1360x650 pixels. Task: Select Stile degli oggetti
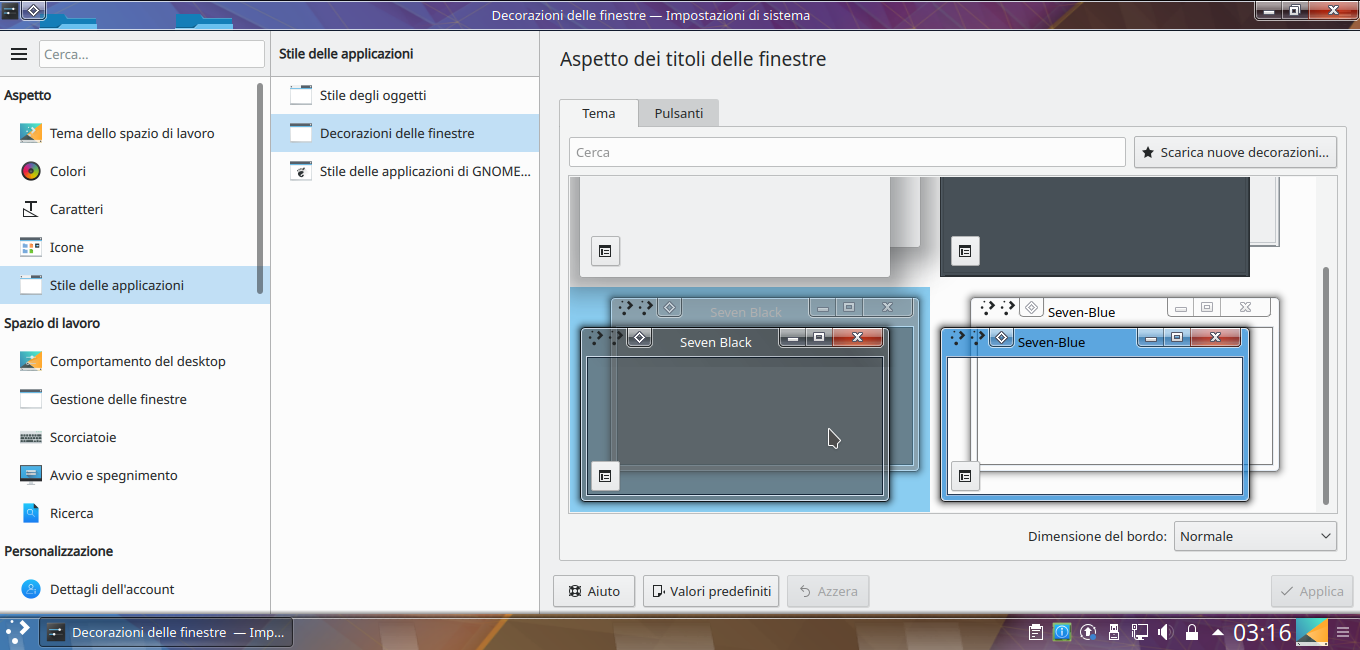(405, 95)
